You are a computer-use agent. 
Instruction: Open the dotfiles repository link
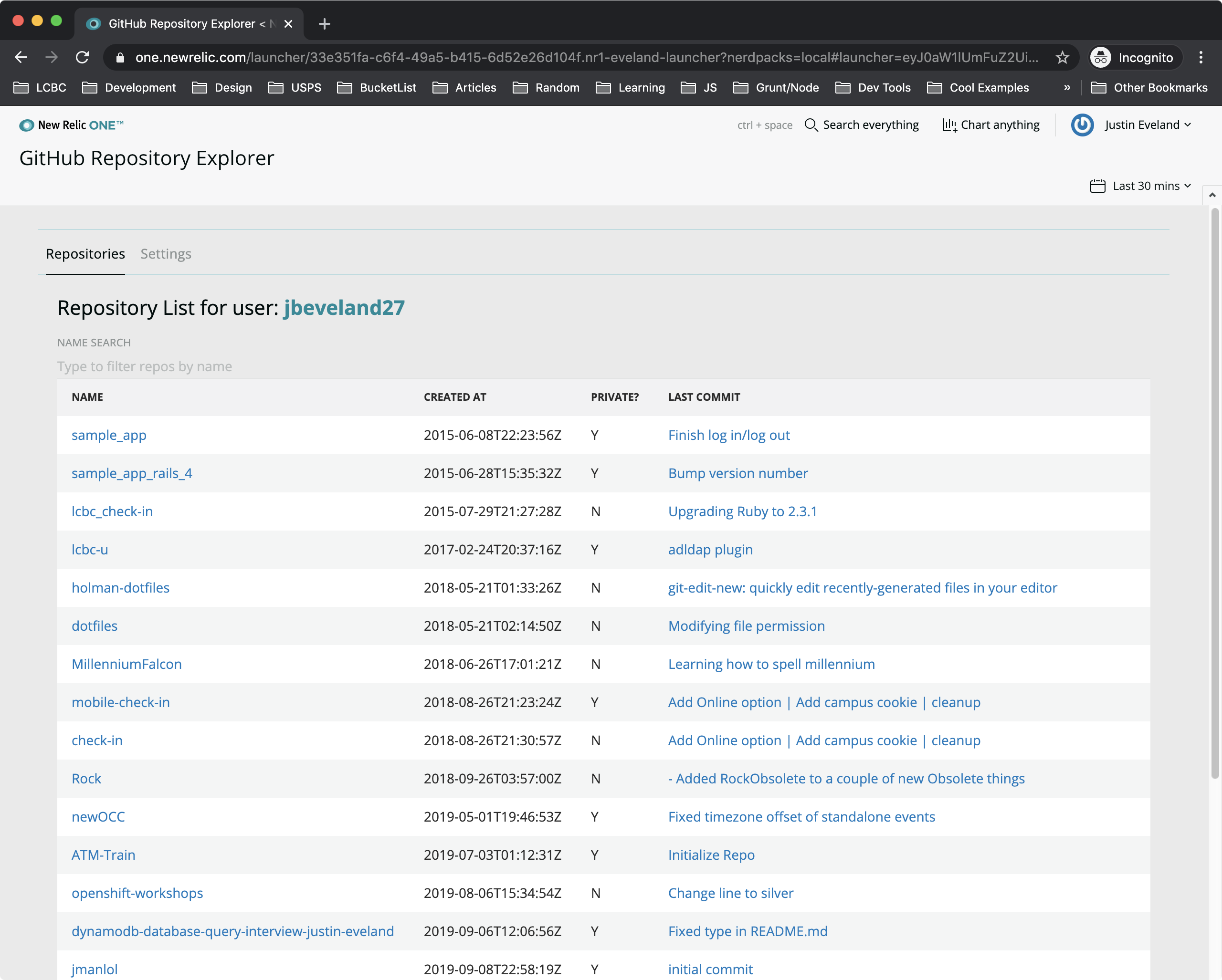[x=94, y=626]
